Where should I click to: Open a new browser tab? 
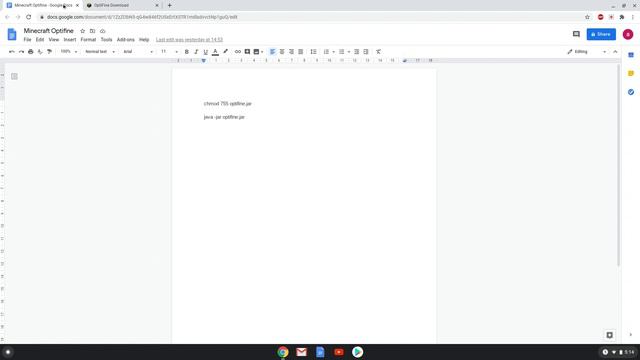[169, 5]
